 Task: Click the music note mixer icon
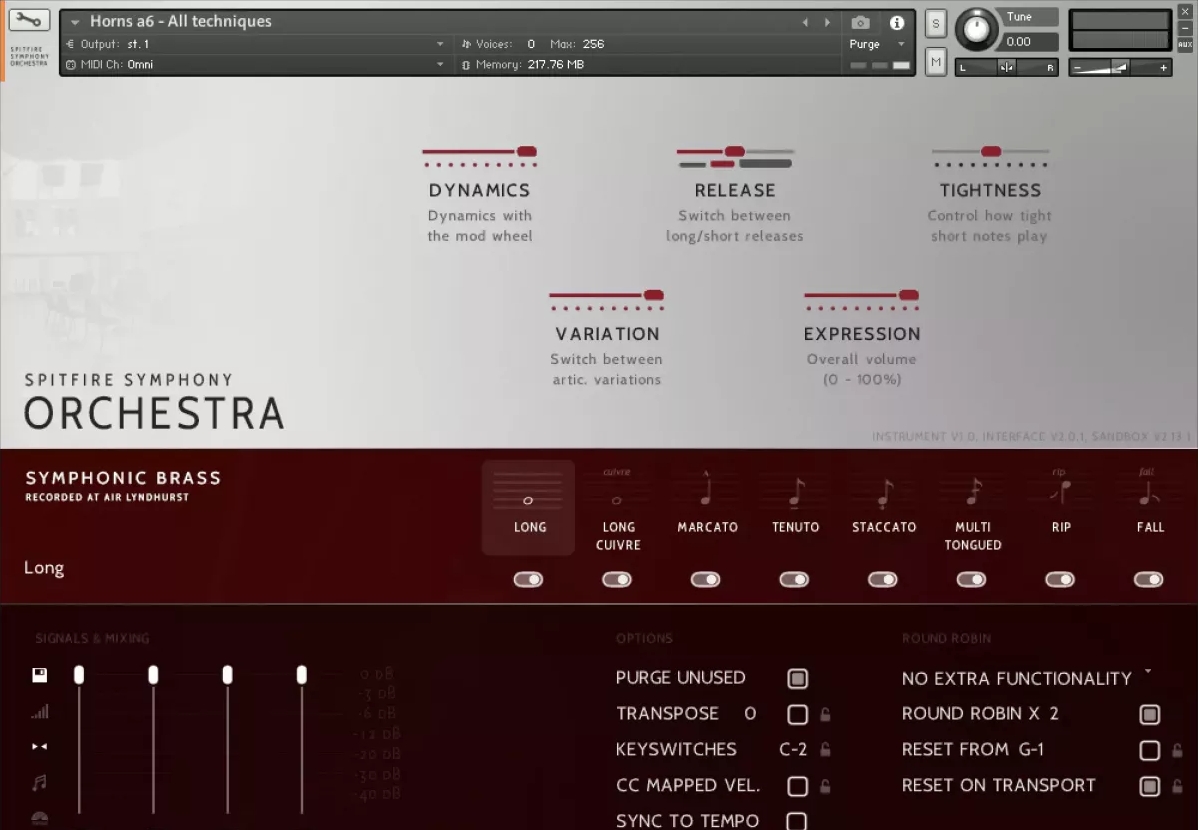coord(39,782)
